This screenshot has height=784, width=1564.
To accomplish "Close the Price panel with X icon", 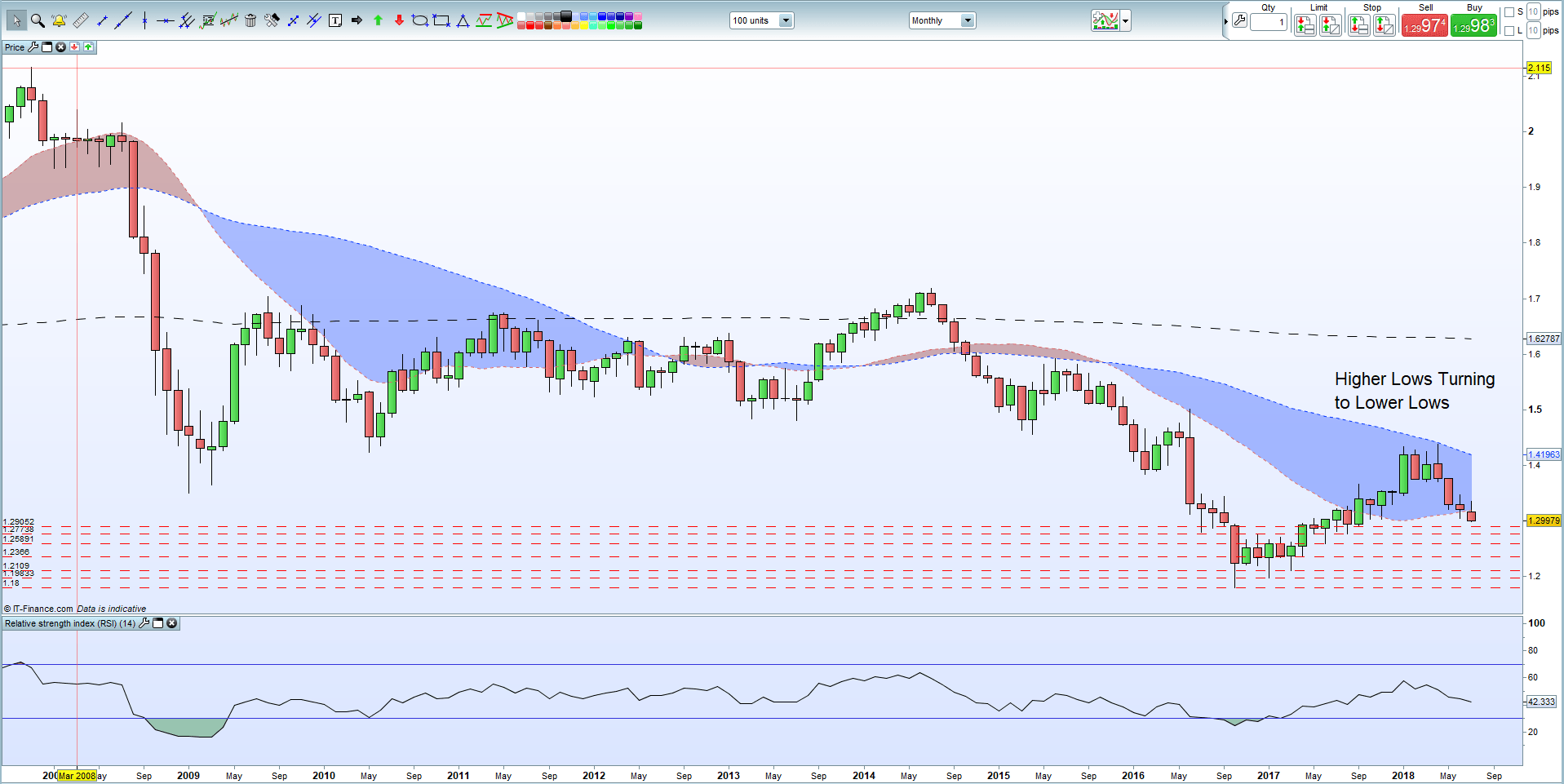I will [x=60, y=47].
